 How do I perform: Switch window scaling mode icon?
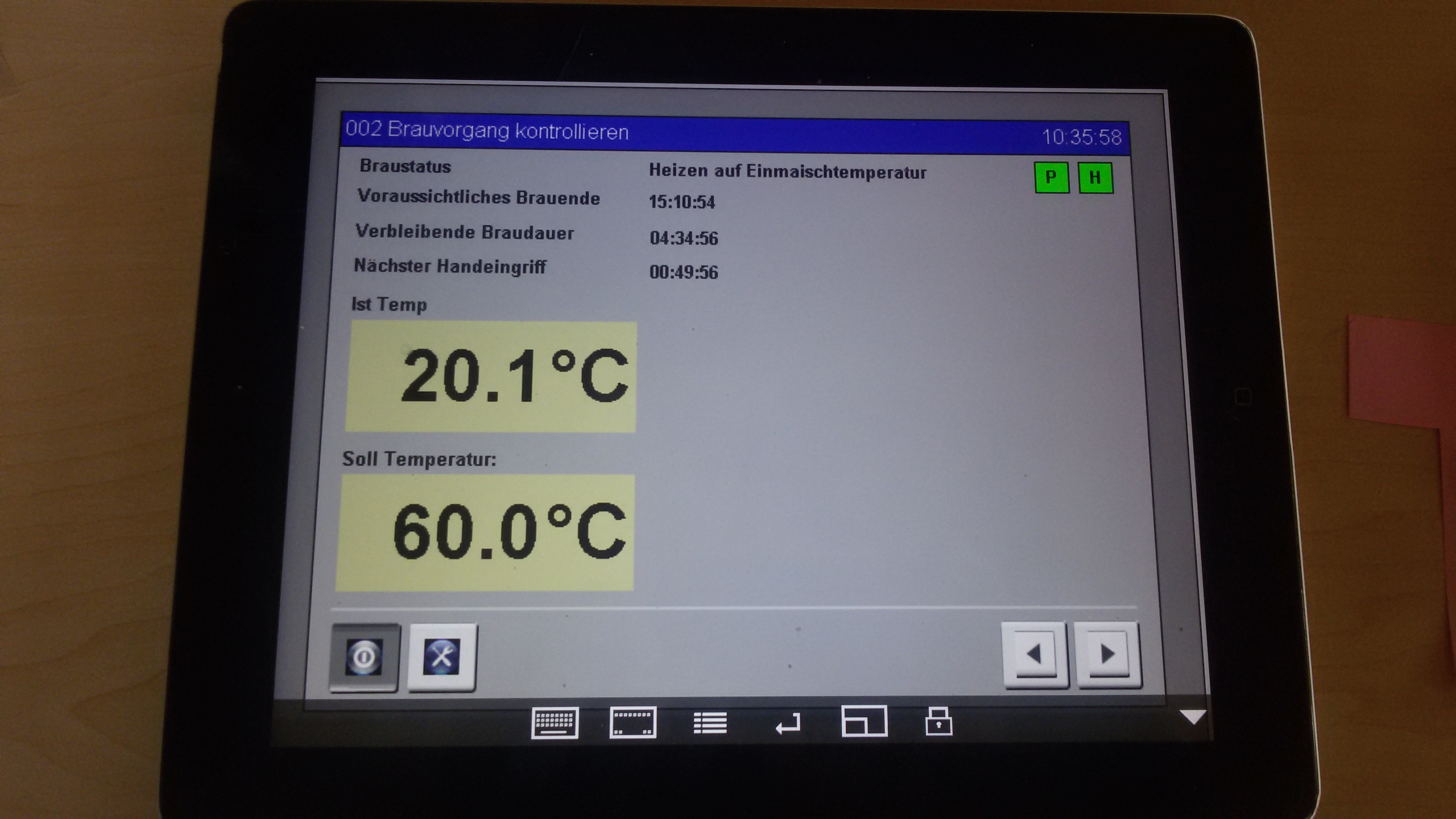(864, 721)
